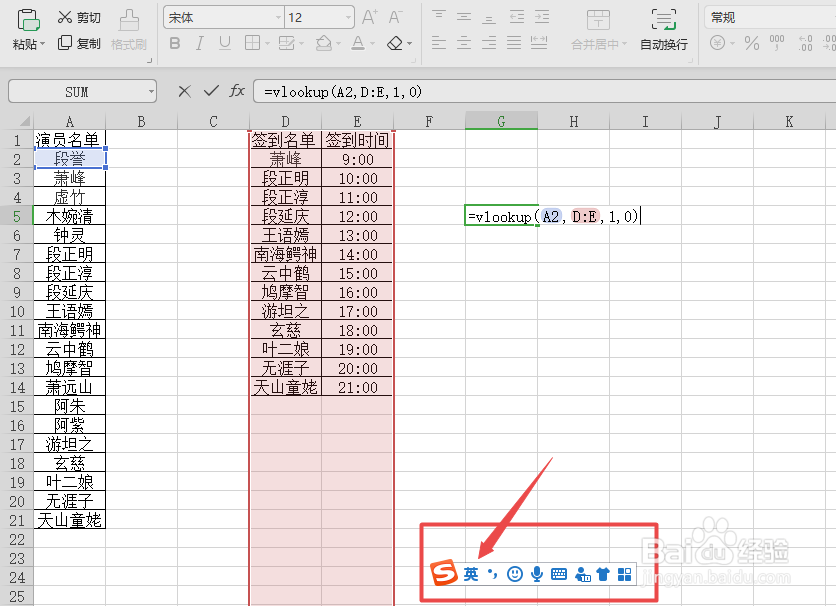Confirm the formula with the checkmark
The height and width of the screenshot is (606, 836).
point(211,90)
